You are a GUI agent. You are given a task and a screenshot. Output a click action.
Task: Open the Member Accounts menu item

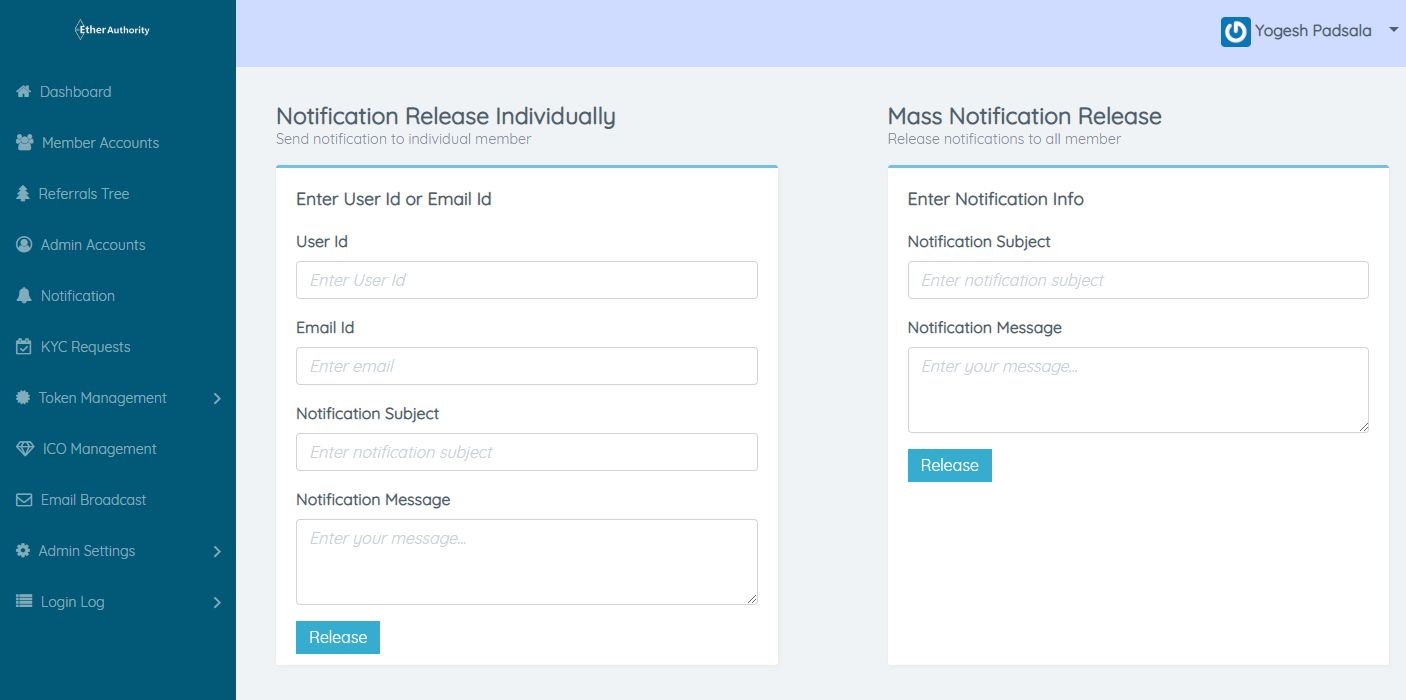pyautogui.click(x=100, y=143)
